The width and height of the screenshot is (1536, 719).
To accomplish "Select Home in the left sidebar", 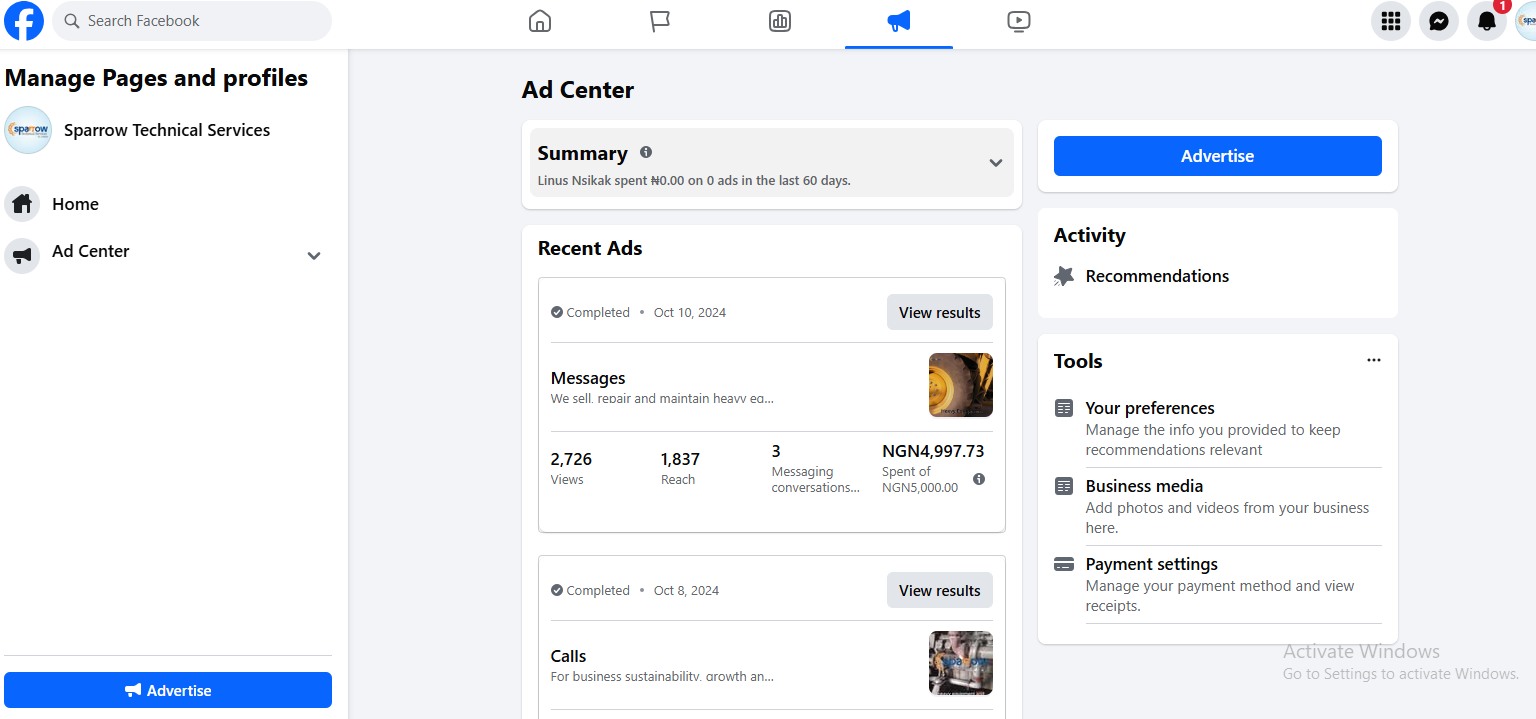I will pyautogui.click(x=75, y=204).
